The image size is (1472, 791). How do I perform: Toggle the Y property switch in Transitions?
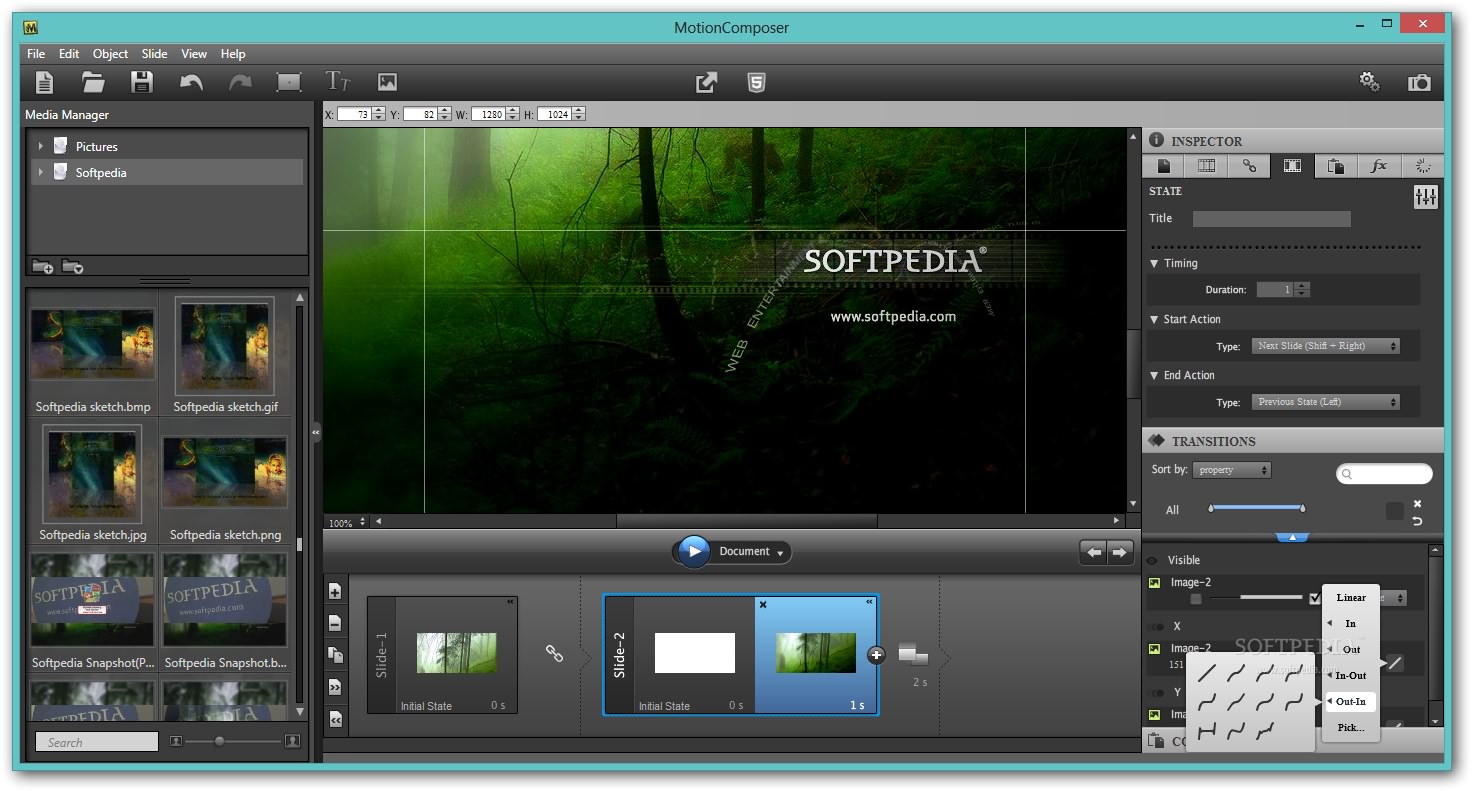(x=1158, y=692)
